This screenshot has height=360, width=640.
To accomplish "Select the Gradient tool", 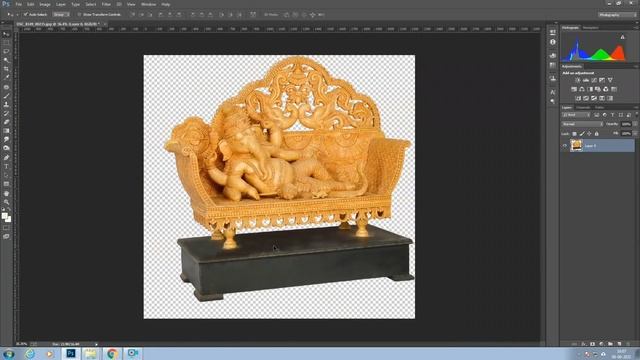I will [x=6, y=131].
